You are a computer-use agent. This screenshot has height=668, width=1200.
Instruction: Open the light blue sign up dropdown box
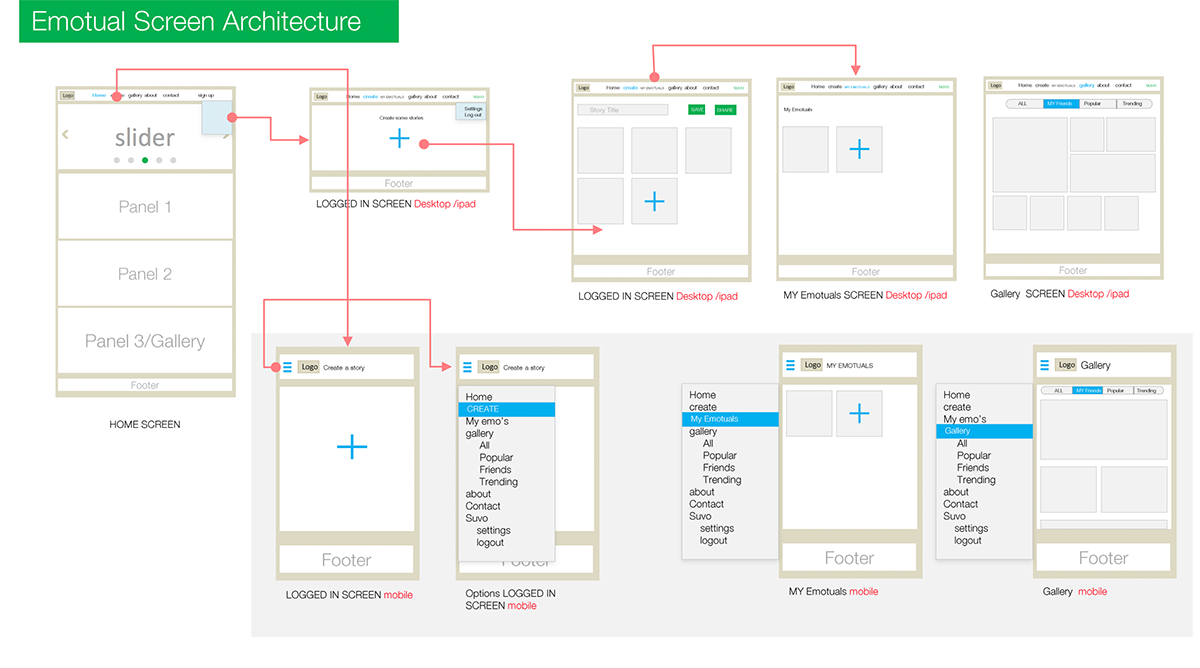217,117
